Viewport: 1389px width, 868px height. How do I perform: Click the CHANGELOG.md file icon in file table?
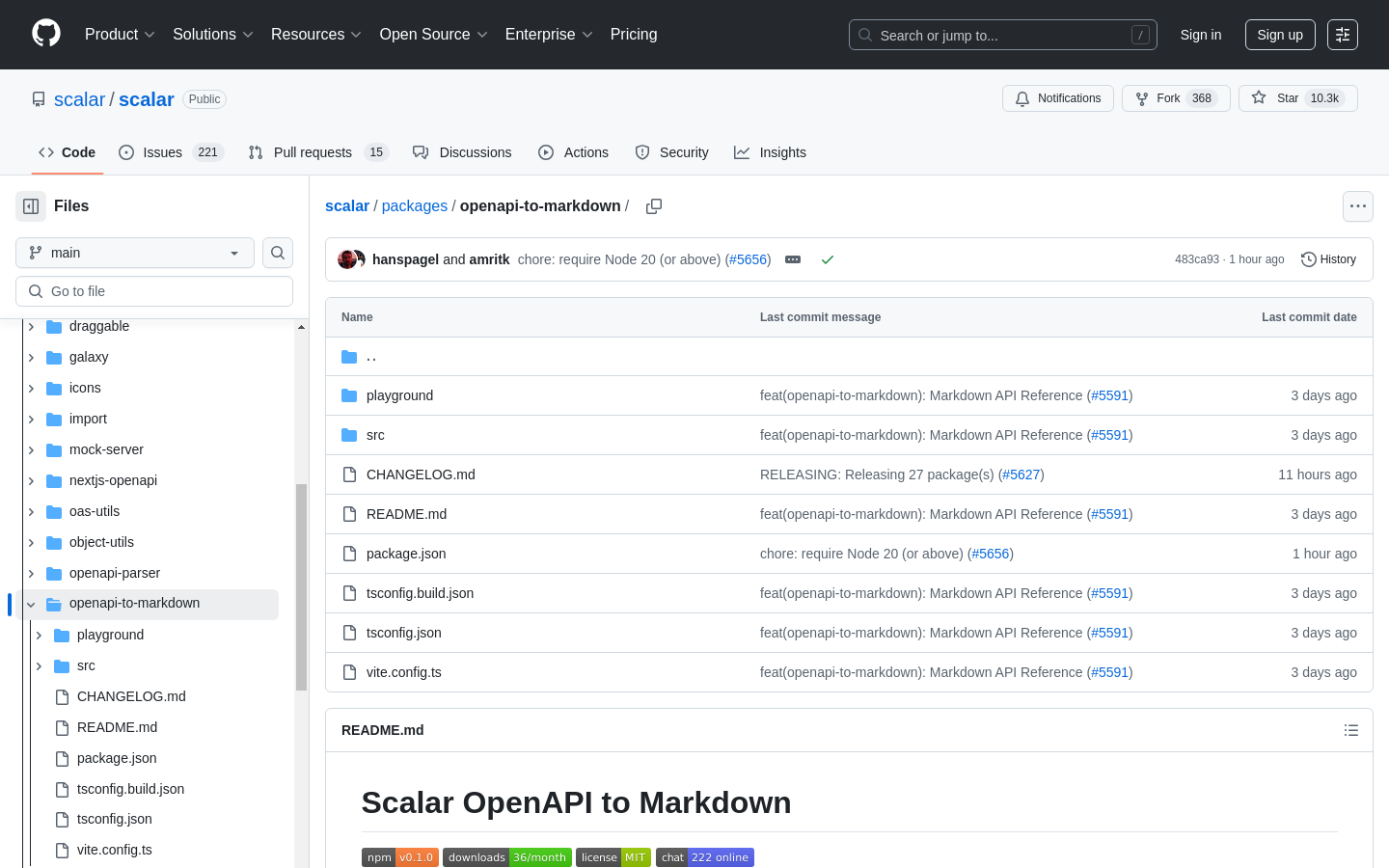pos(349,475)
